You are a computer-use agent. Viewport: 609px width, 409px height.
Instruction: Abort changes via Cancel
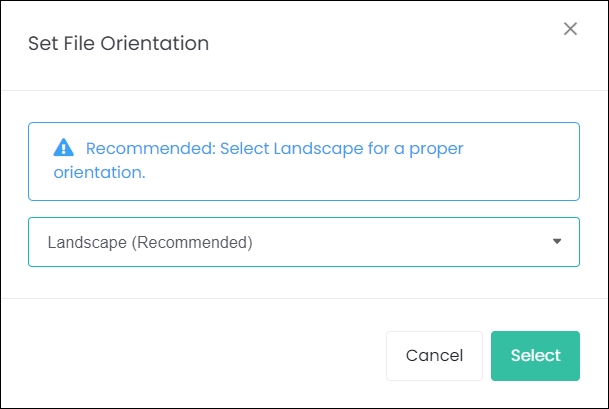coord(434,356)
